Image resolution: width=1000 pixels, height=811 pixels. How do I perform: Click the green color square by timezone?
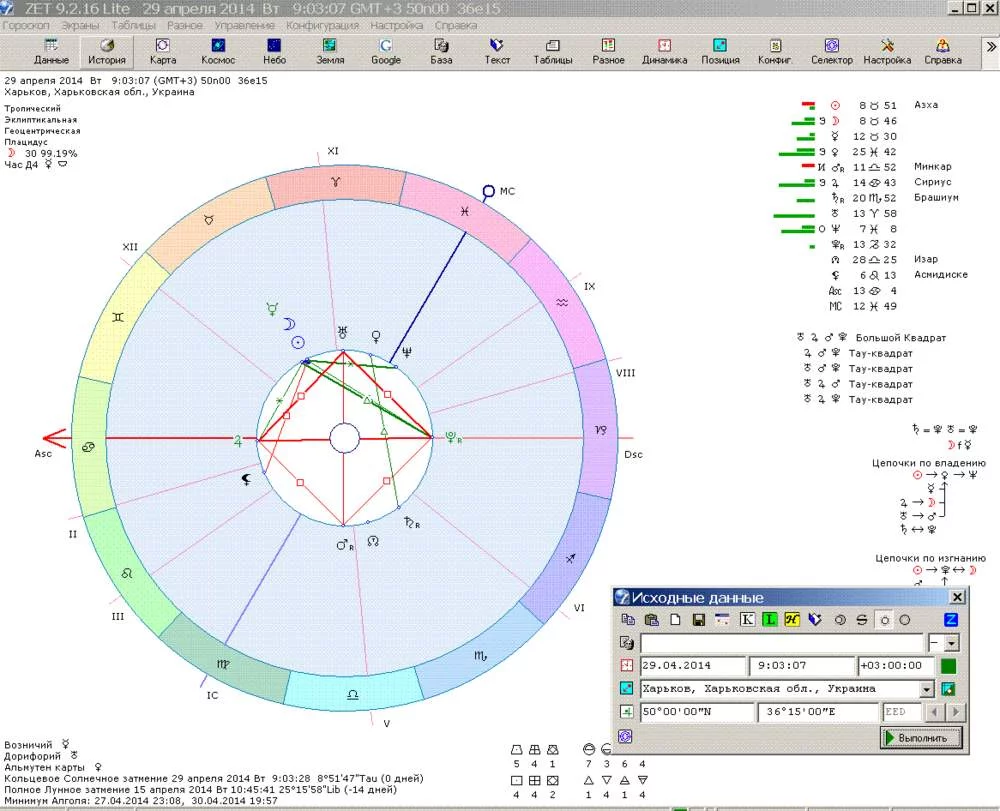pyautogui.click(x=949, y=666)
